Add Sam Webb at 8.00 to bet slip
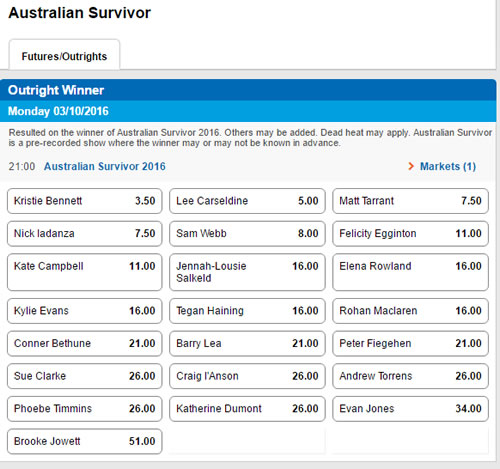 pyautogui.click(x=247, y=234)
